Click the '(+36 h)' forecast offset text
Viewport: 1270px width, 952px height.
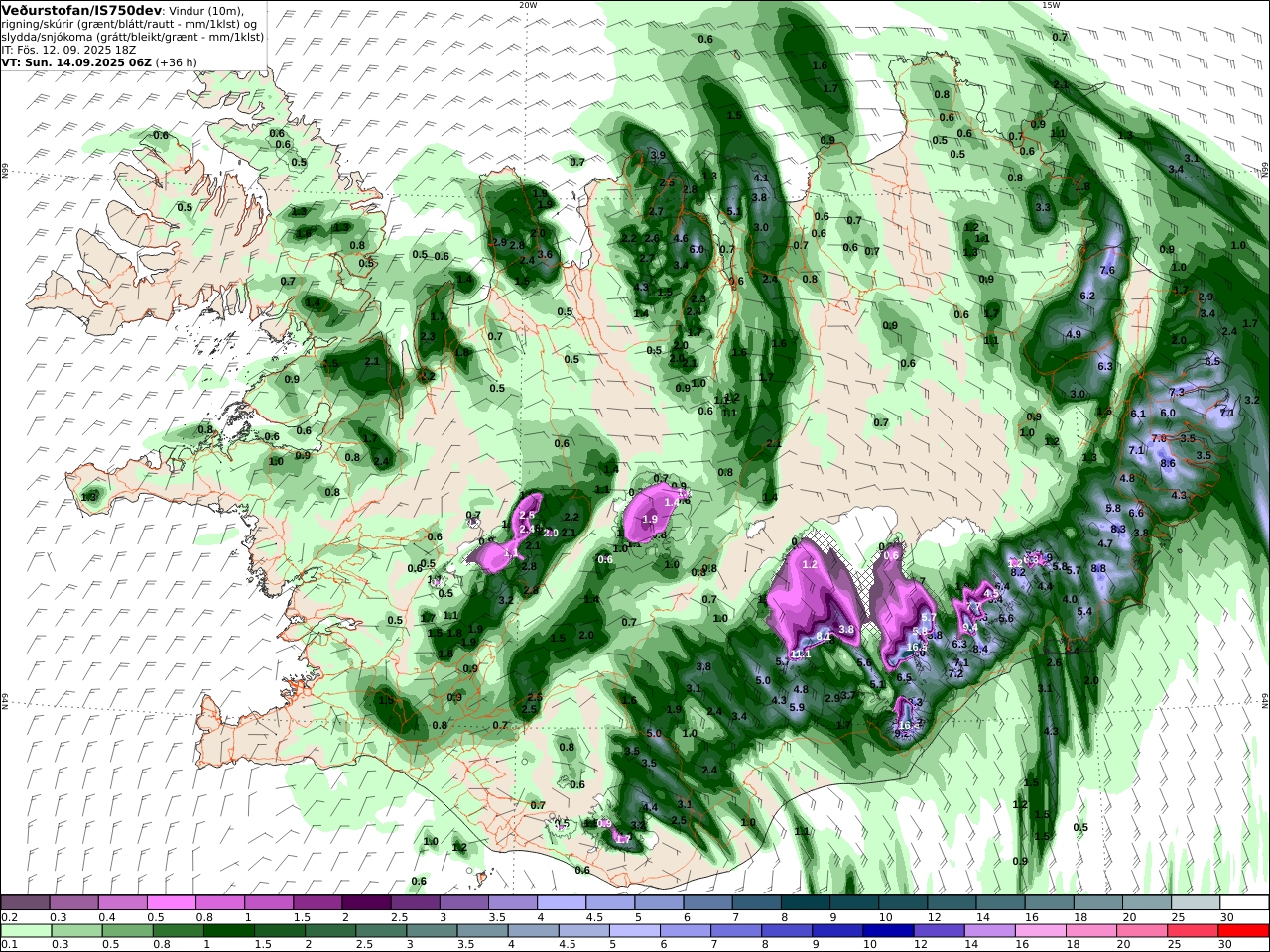click(175, 61)
